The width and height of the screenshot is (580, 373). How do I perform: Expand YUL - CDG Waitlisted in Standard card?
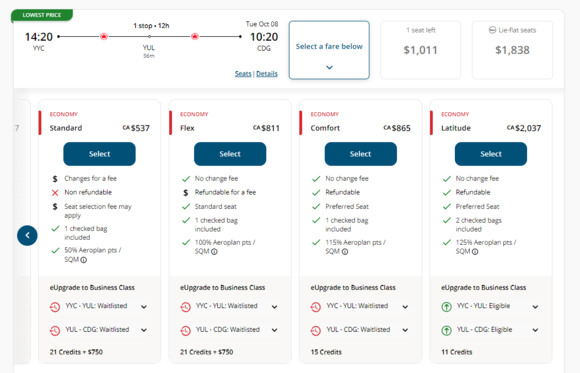144,330
